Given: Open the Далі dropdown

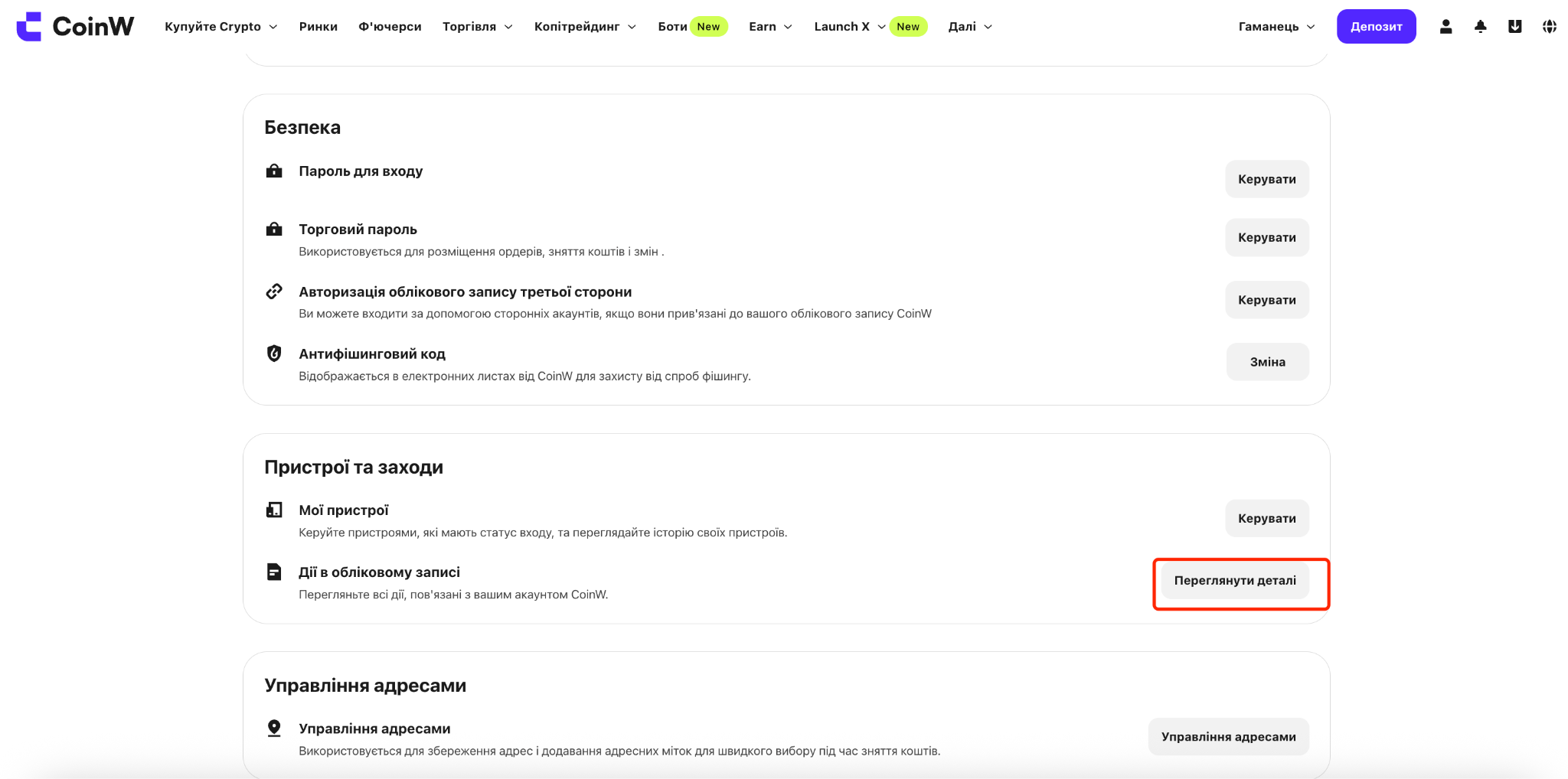Looking at the screenshot, I should click(x=970, y=26).
